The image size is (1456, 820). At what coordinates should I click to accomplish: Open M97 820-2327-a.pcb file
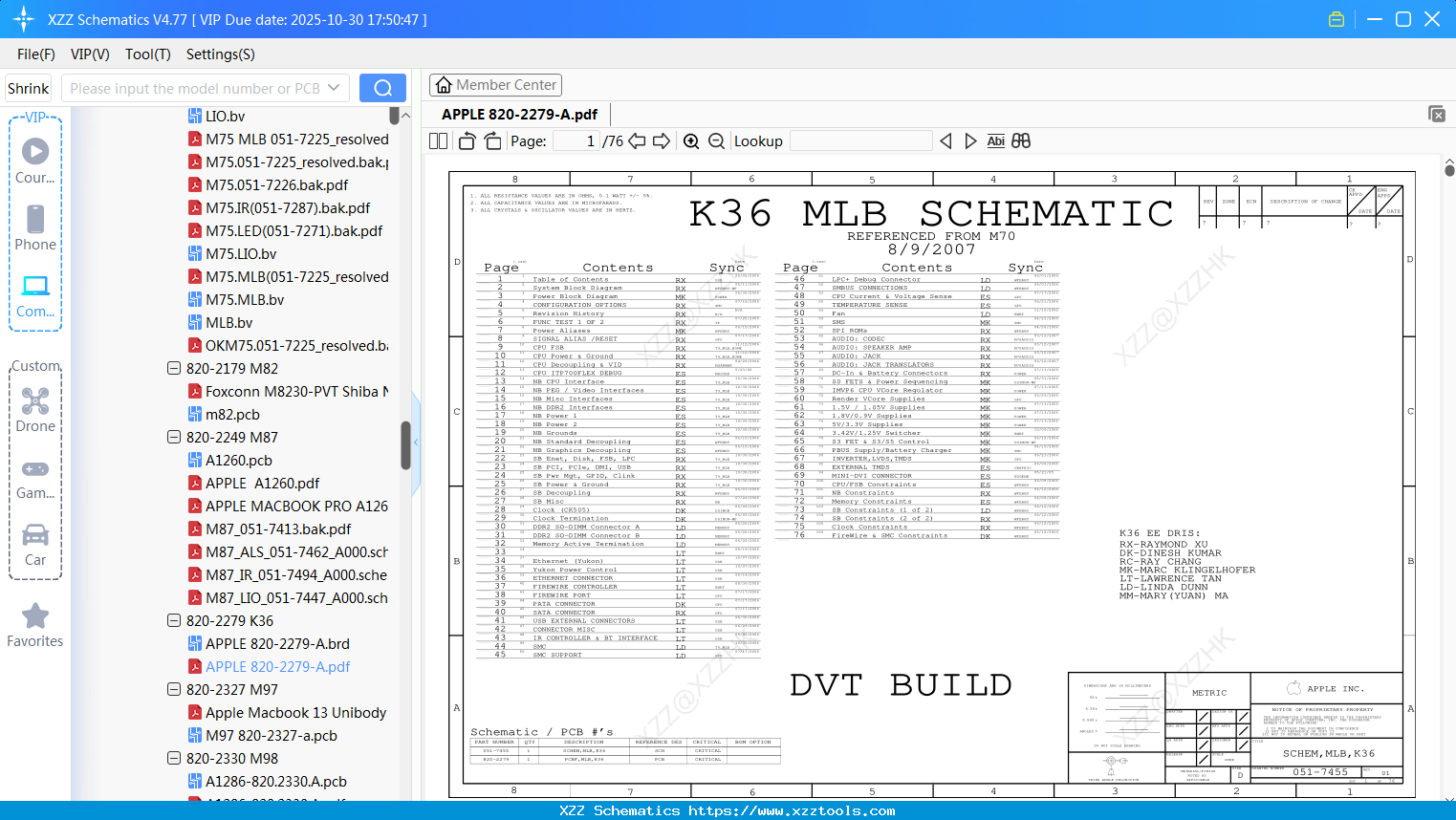point(272,735)
